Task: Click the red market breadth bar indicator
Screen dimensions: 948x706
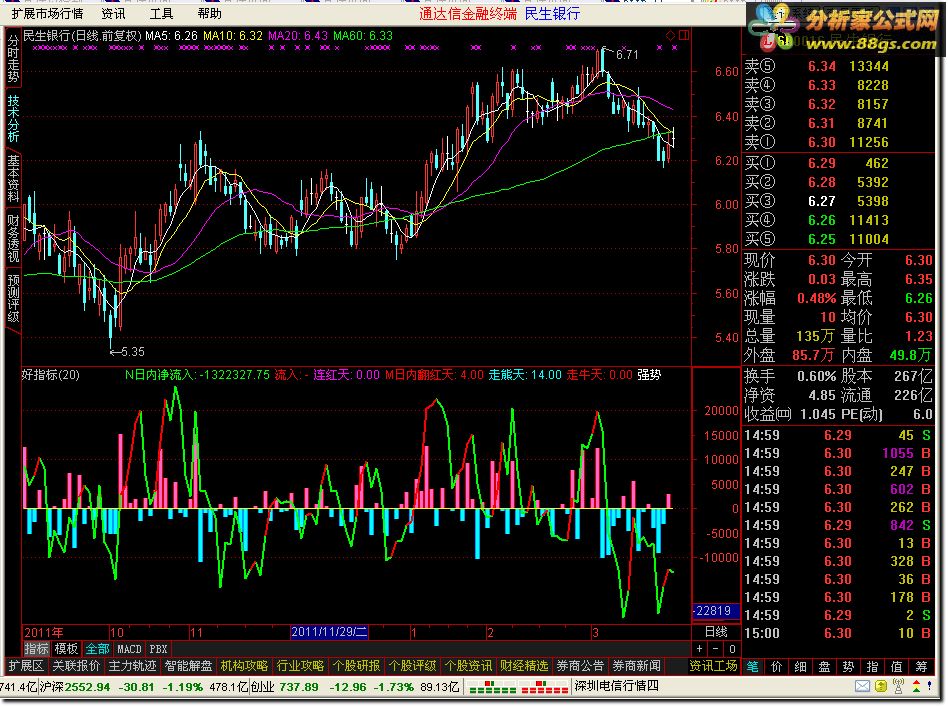Action: pyautogui.click(x=545, y=687)
